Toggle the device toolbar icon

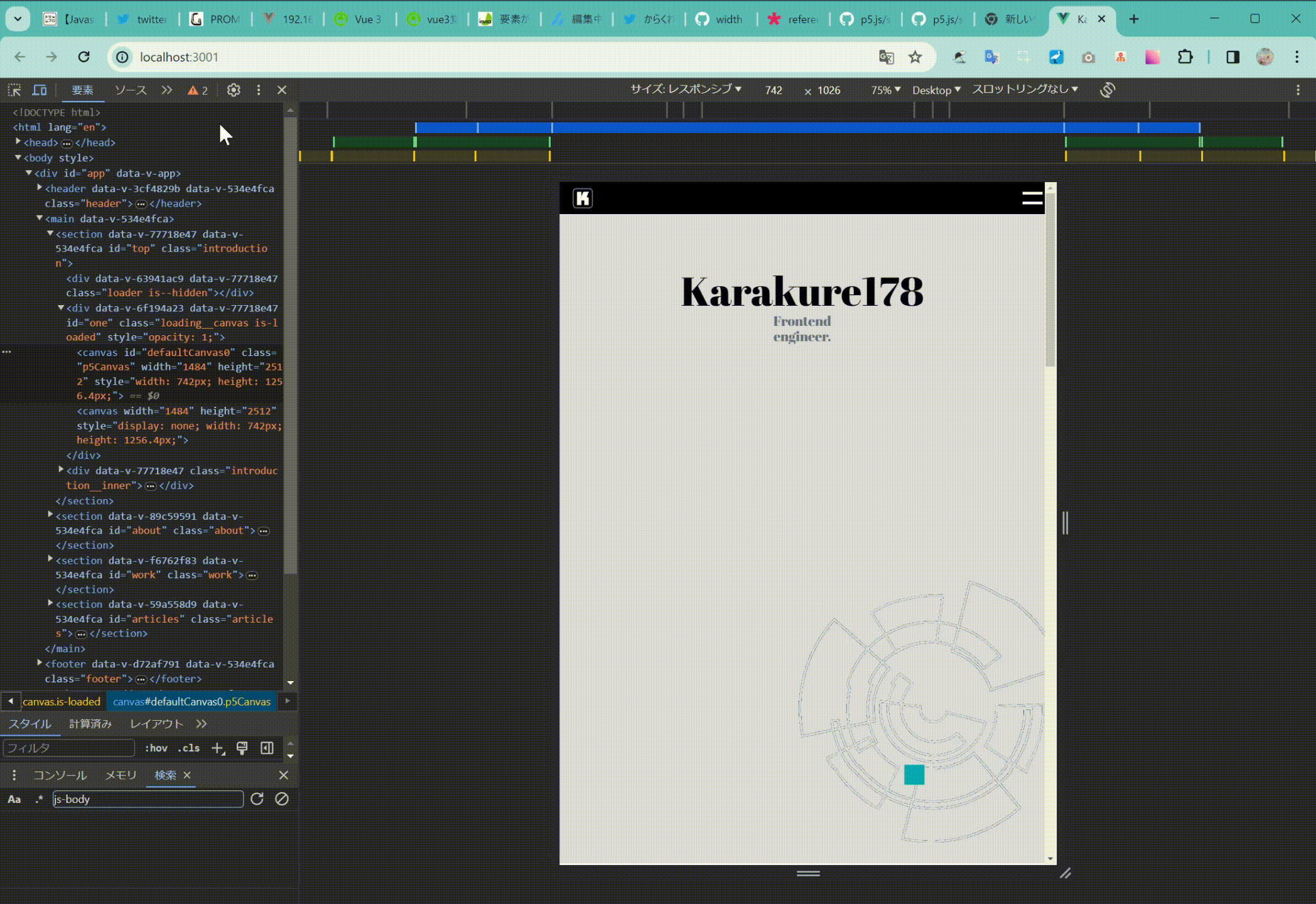40,90
